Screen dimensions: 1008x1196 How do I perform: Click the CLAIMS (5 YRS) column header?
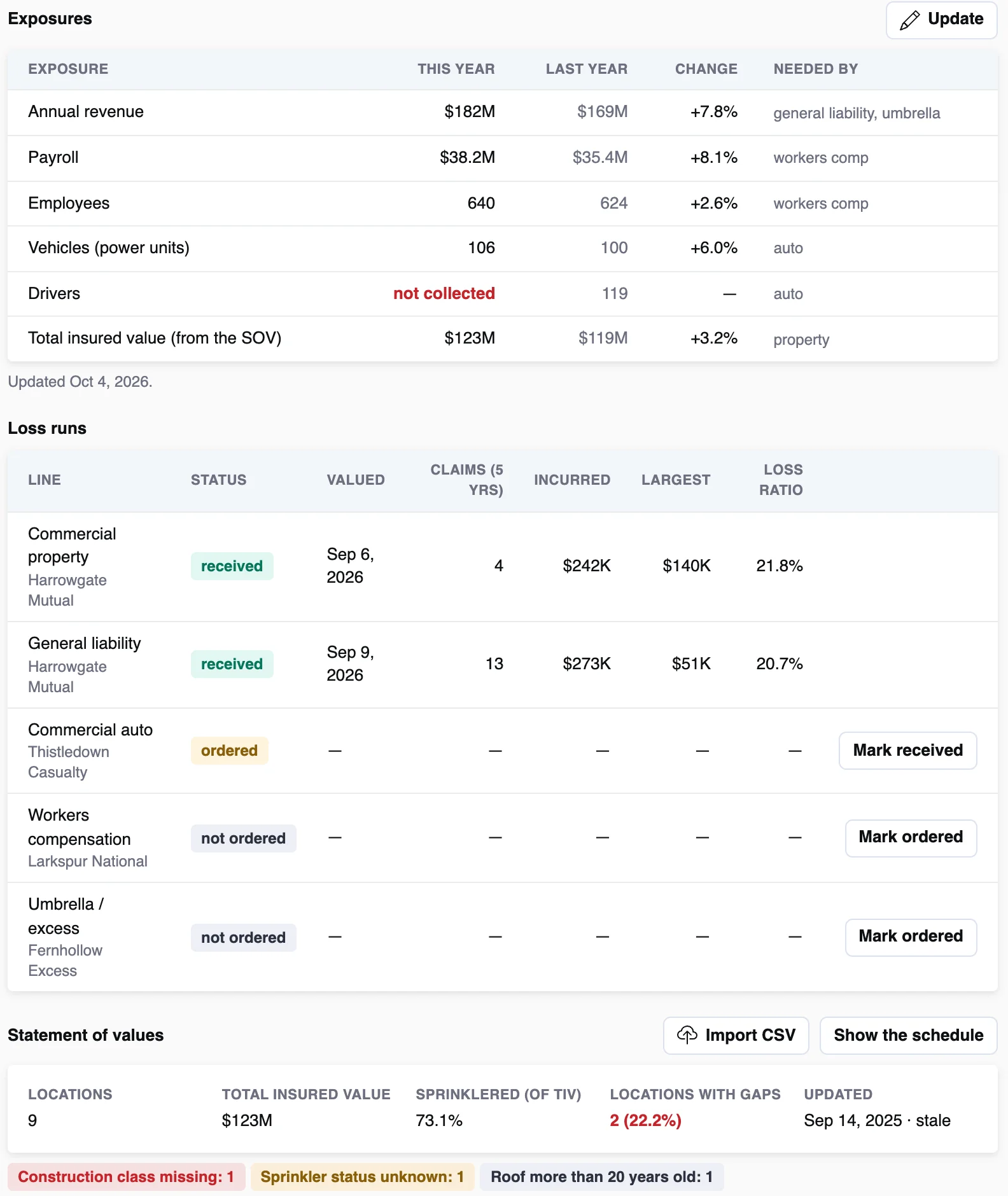point(466,480)
